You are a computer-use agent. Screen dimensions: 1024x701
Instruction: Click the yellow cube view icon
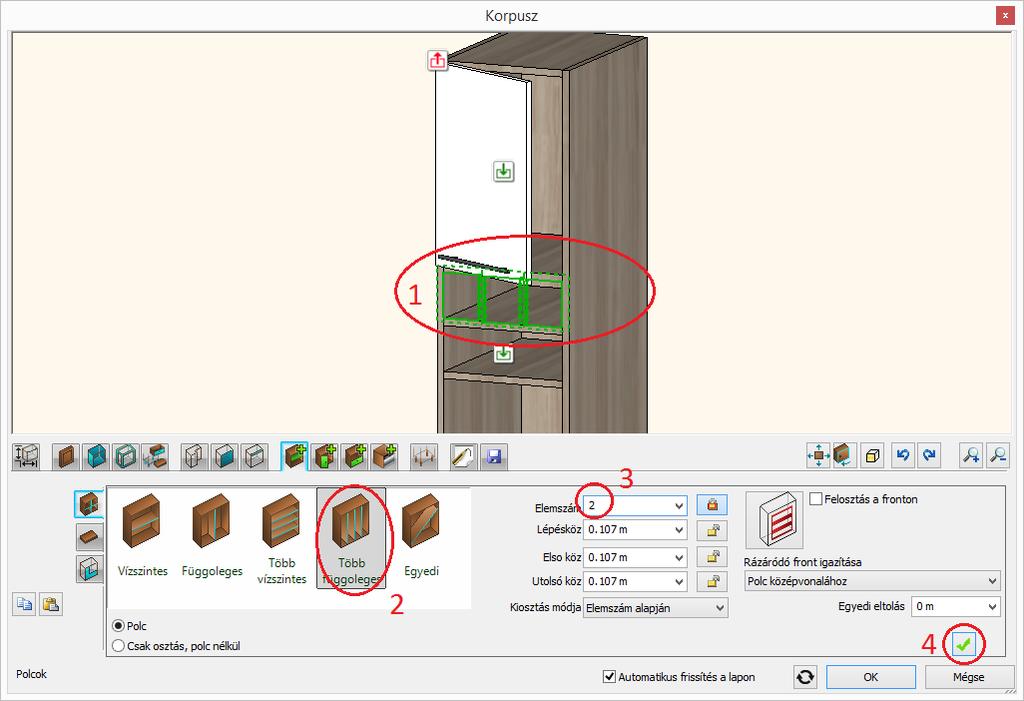click(x=872, y=455)
